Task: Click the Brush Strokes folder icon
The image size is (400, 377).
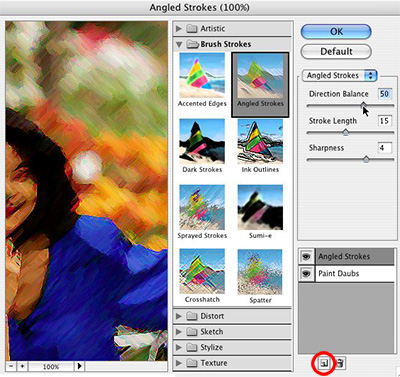Action: click(x=192, y=44)
